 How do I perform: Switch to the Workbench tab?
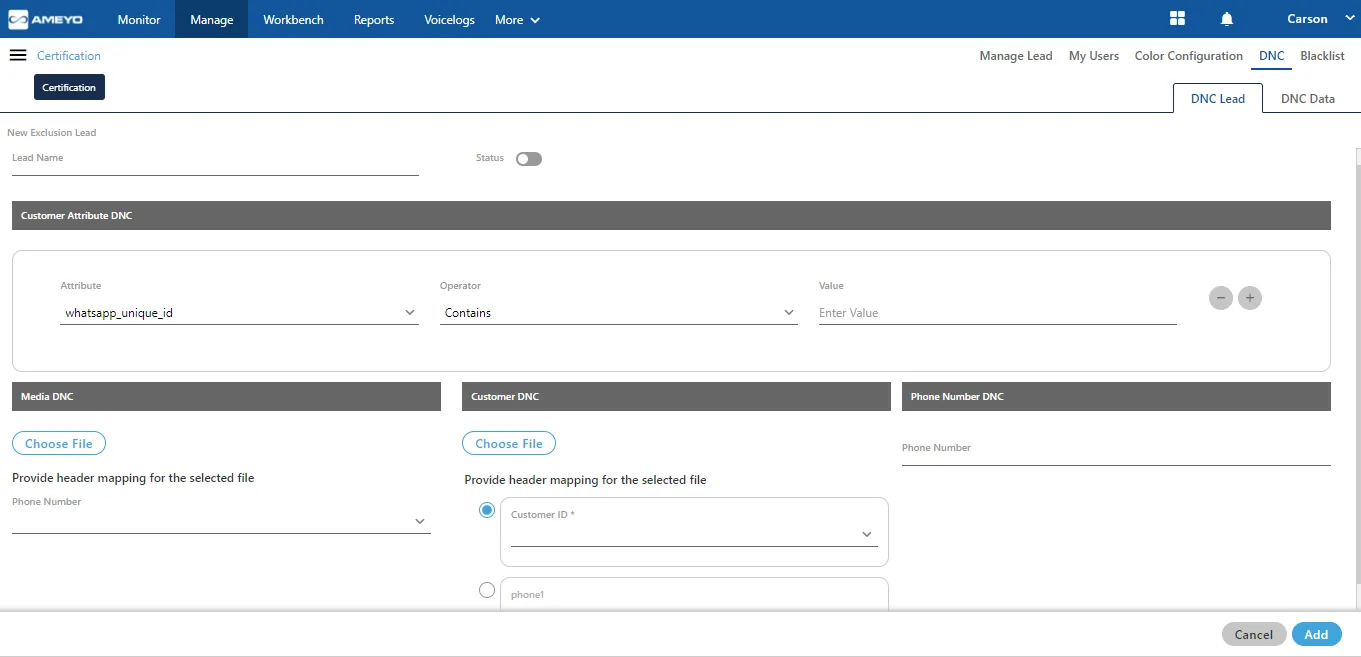293,19
